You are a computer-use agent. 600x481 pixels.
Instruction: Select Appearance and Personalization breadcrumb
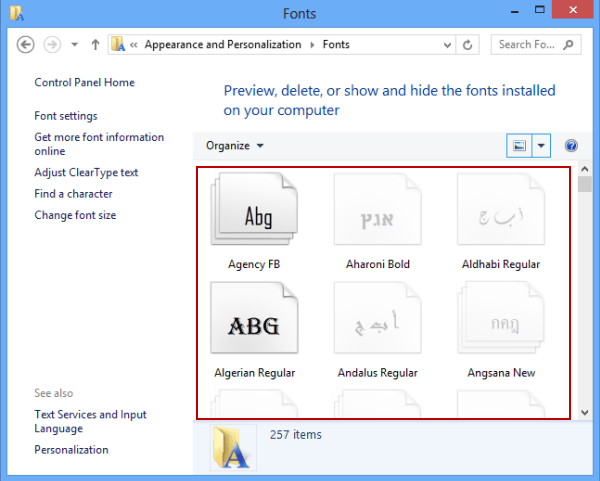tap(223, 44)
